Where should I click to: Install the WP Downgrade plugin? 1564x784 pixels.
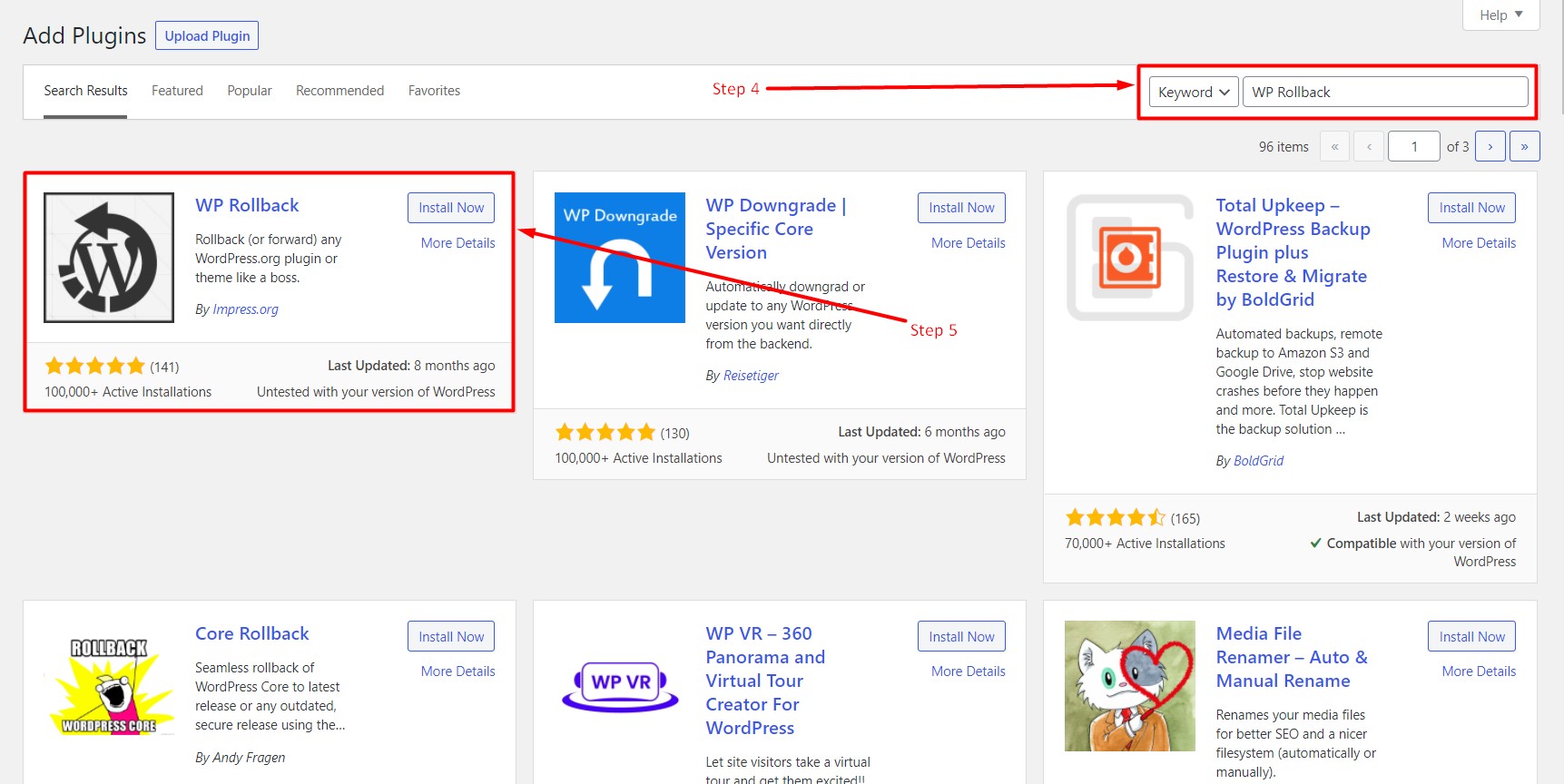point(961,208)
